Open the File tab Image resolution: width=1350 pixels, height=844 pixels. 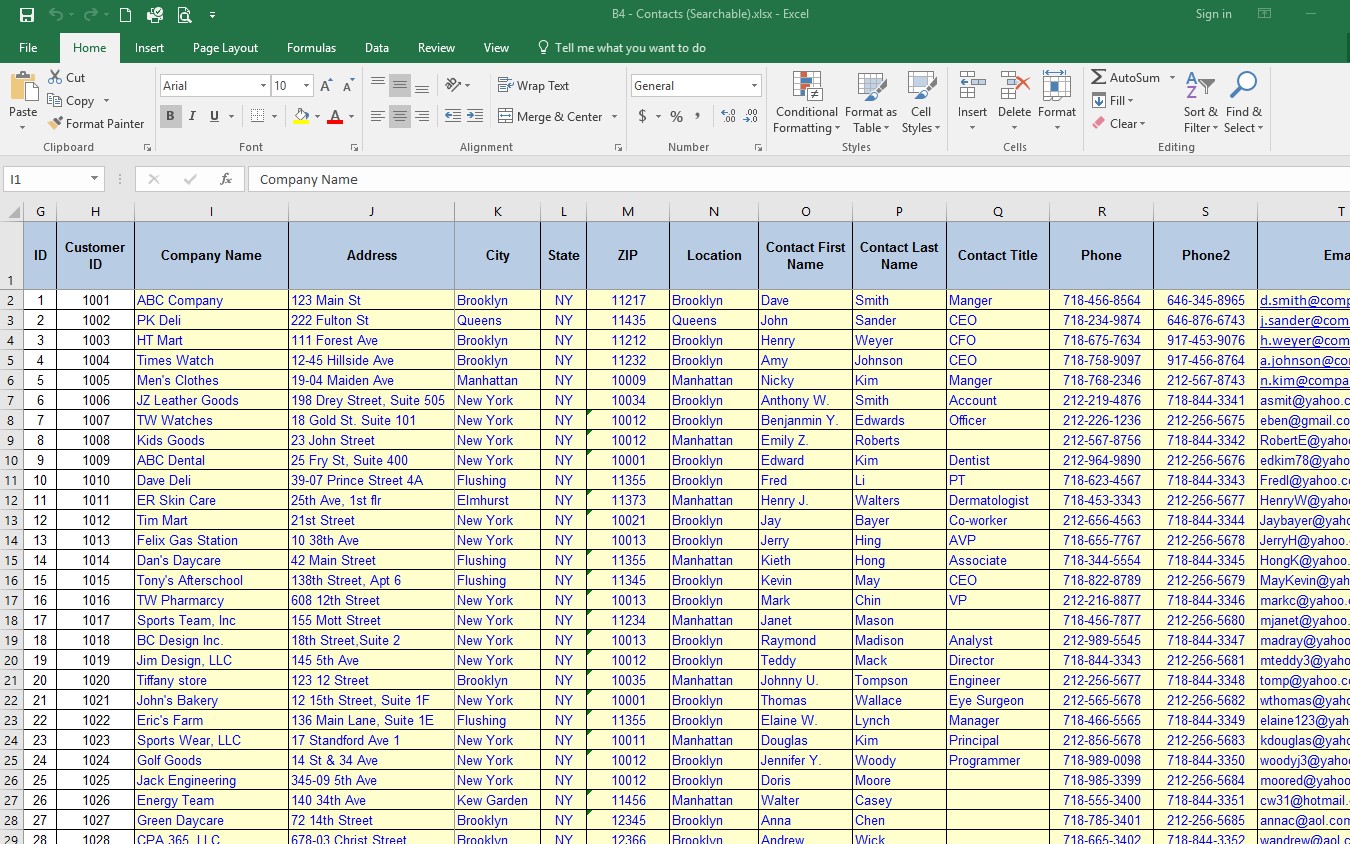click(28, 48)
